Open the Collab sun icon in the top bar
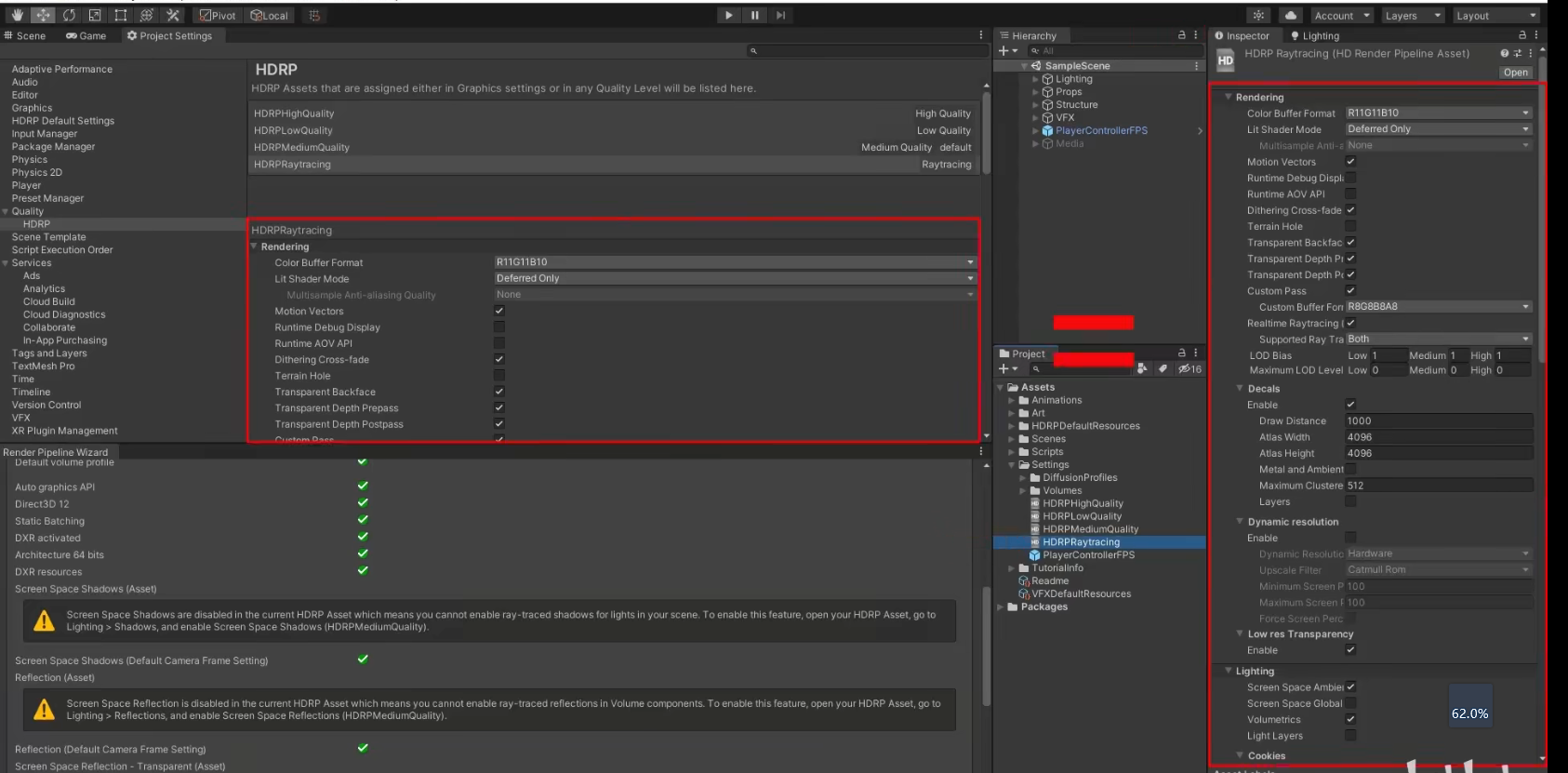The width and height of the screenshot is (1568, 773). [1259, 15]
